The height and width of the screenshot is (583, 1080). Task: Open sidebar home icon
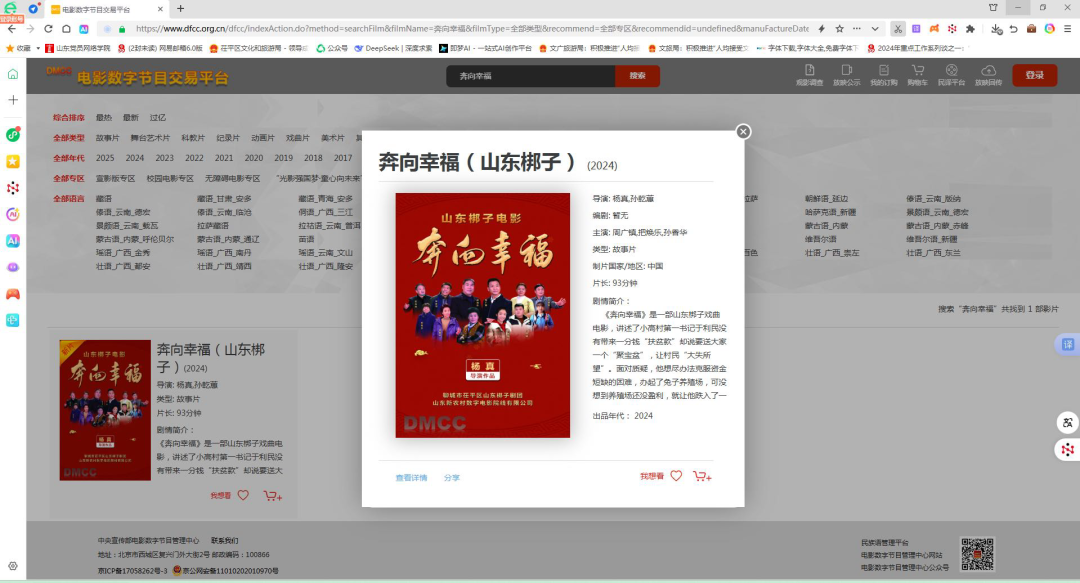tap(12, 74)
